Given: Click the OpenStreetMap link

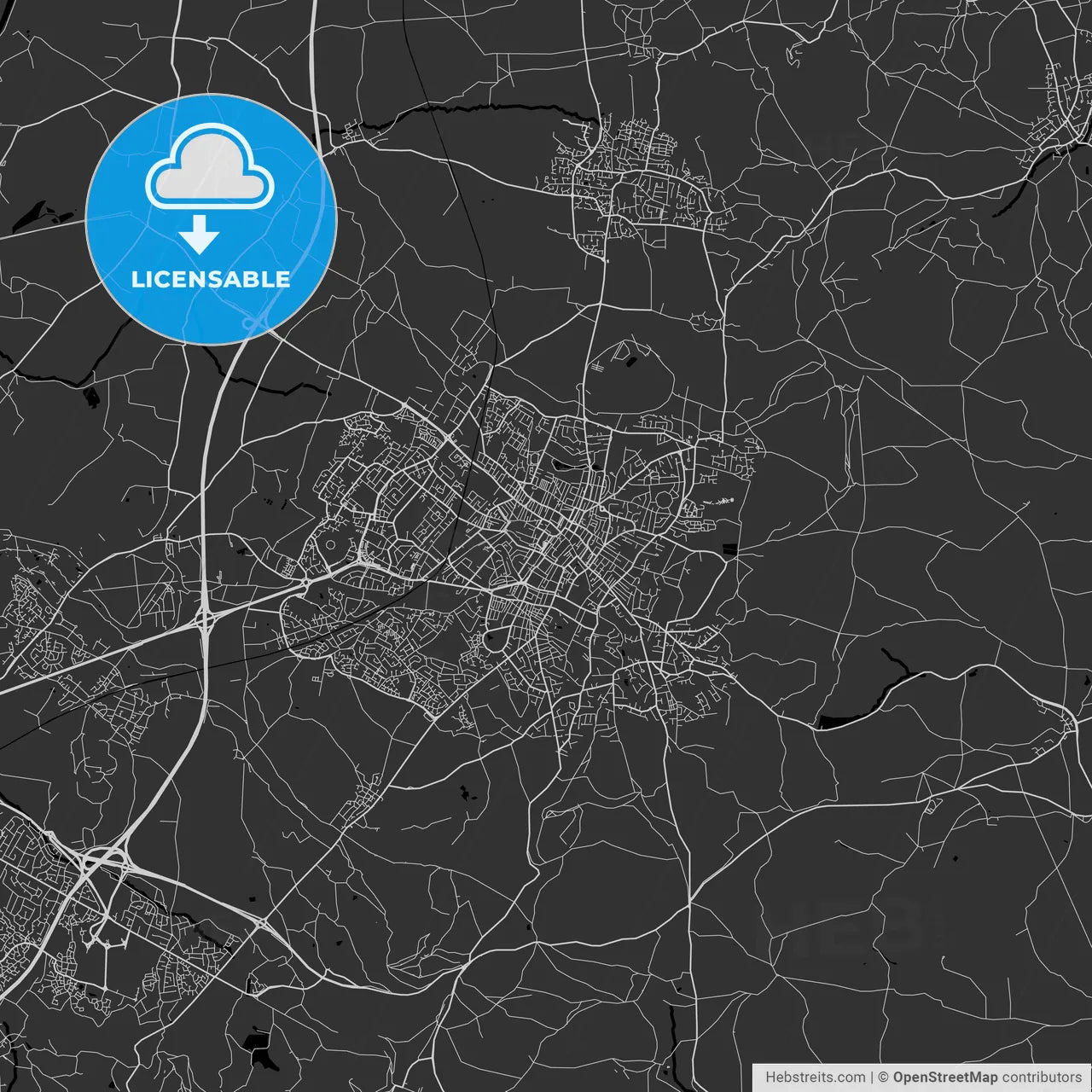Looking at the screenshot, I should coord(947,1077).
